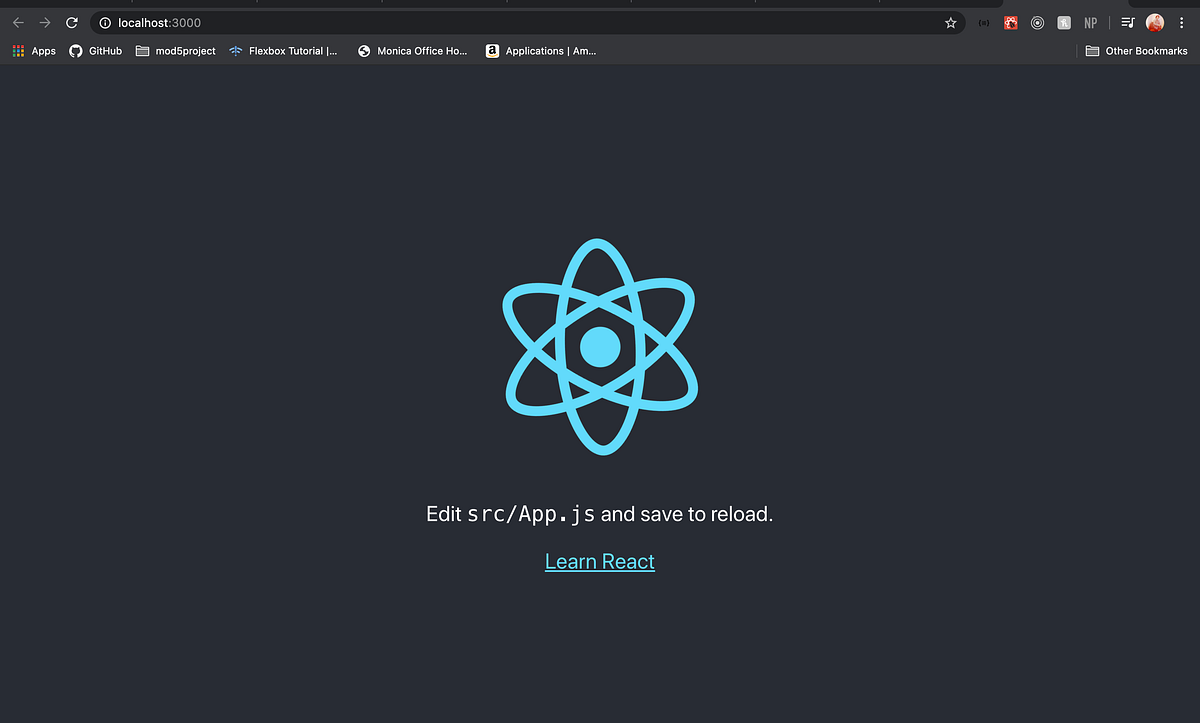Toggle the bookmark star for this page

(950, 22)
